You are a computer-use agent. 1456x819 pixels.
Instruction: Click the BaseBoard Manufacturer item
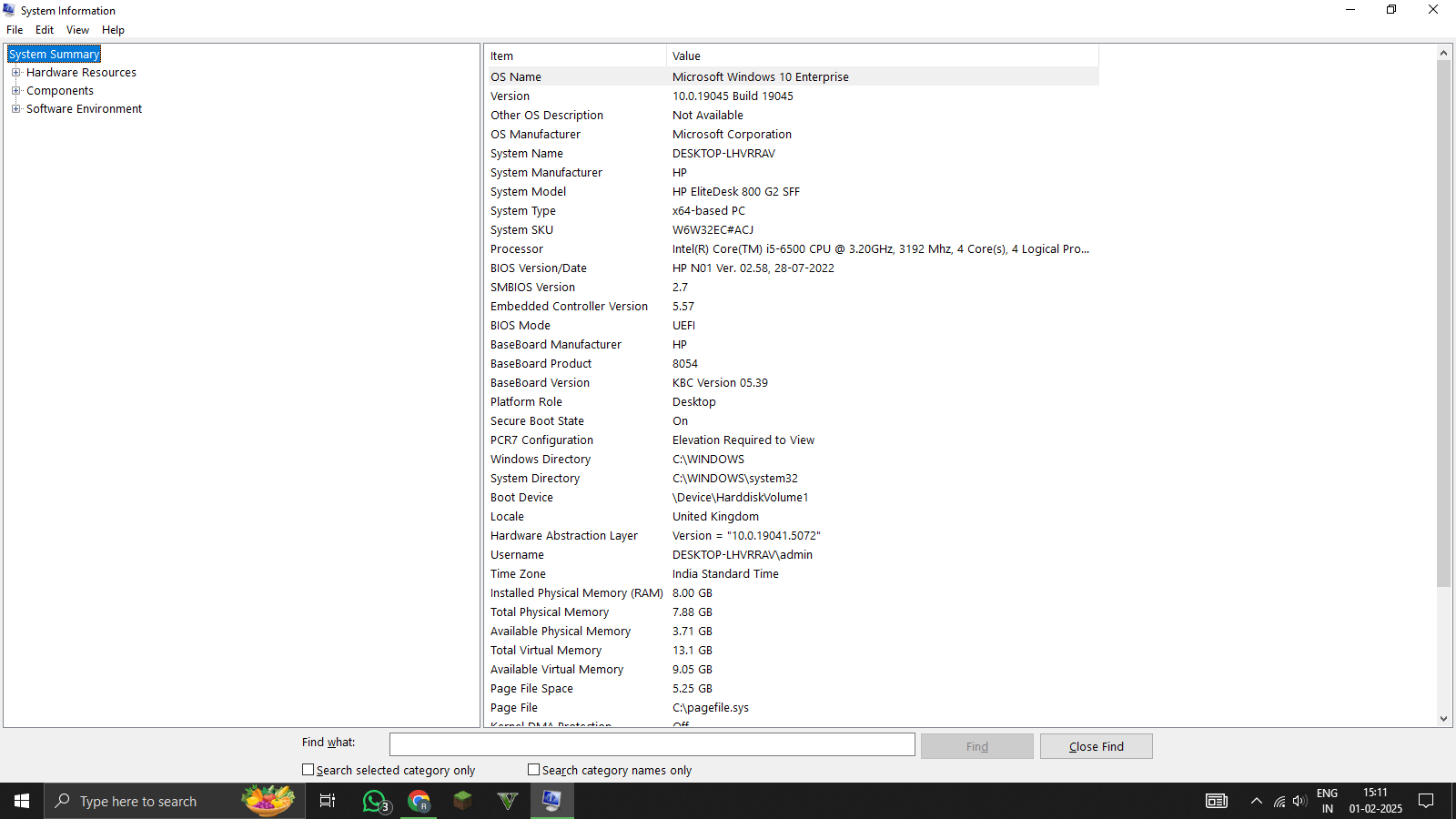click(556, 345)
